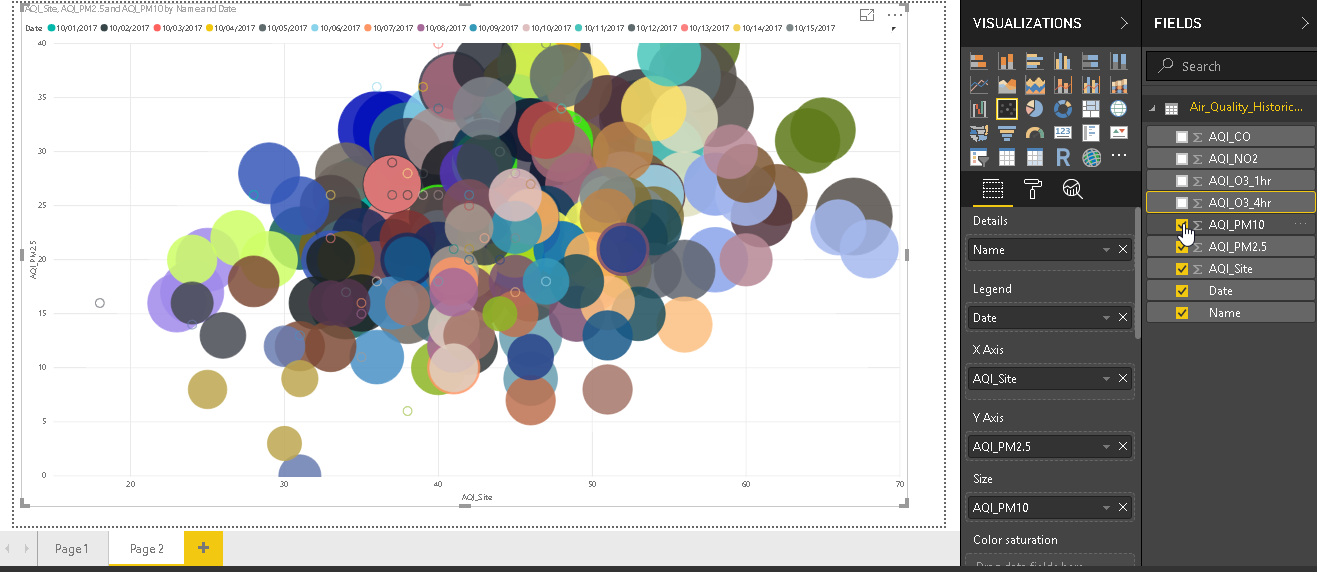Collapse the Air_Quality_Historic table tree
The image size is (1317, 572).
point(1152,108)
